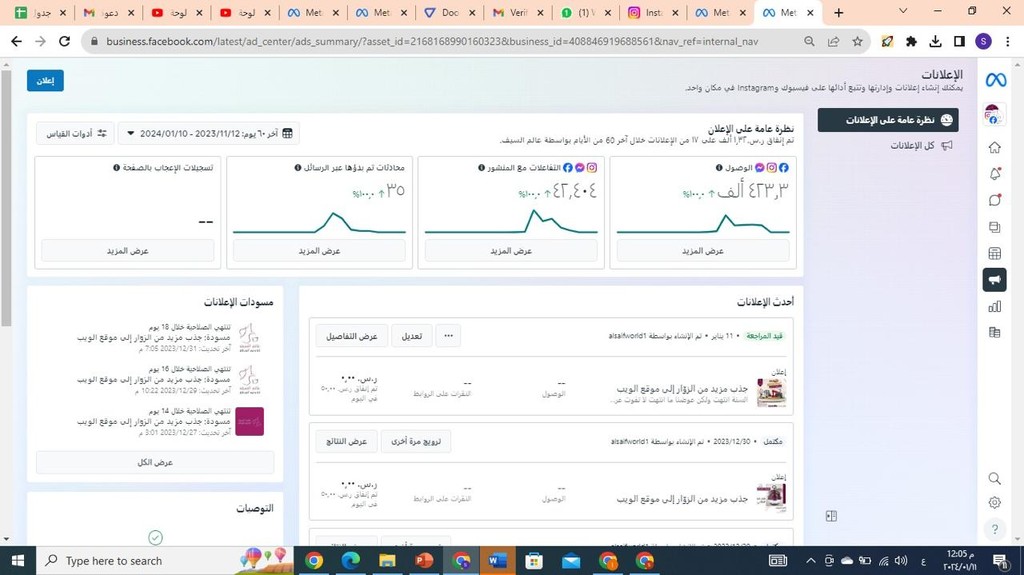Open Chrome tab search chevron
This screenshot has width=1024, height=575.
point(903,11)
